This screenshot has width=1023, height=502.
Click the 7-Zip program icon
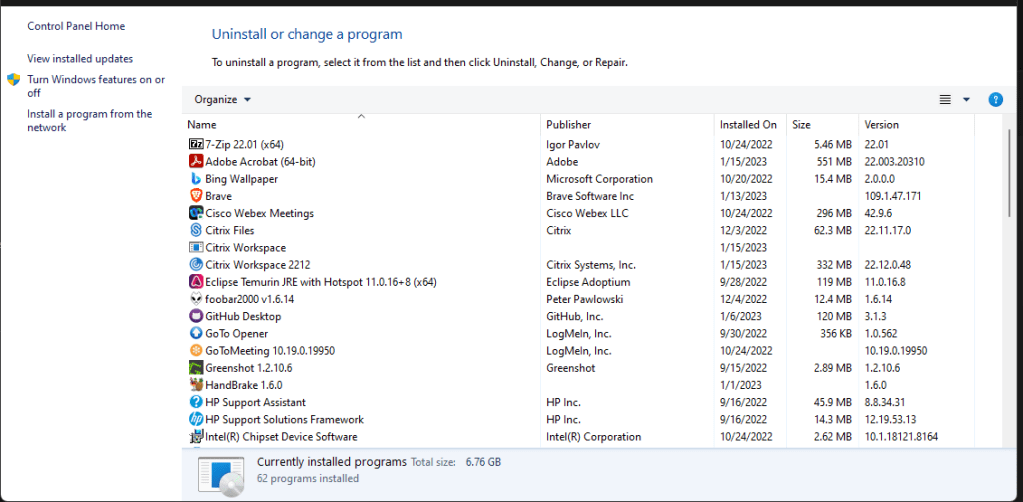[196, 145]
